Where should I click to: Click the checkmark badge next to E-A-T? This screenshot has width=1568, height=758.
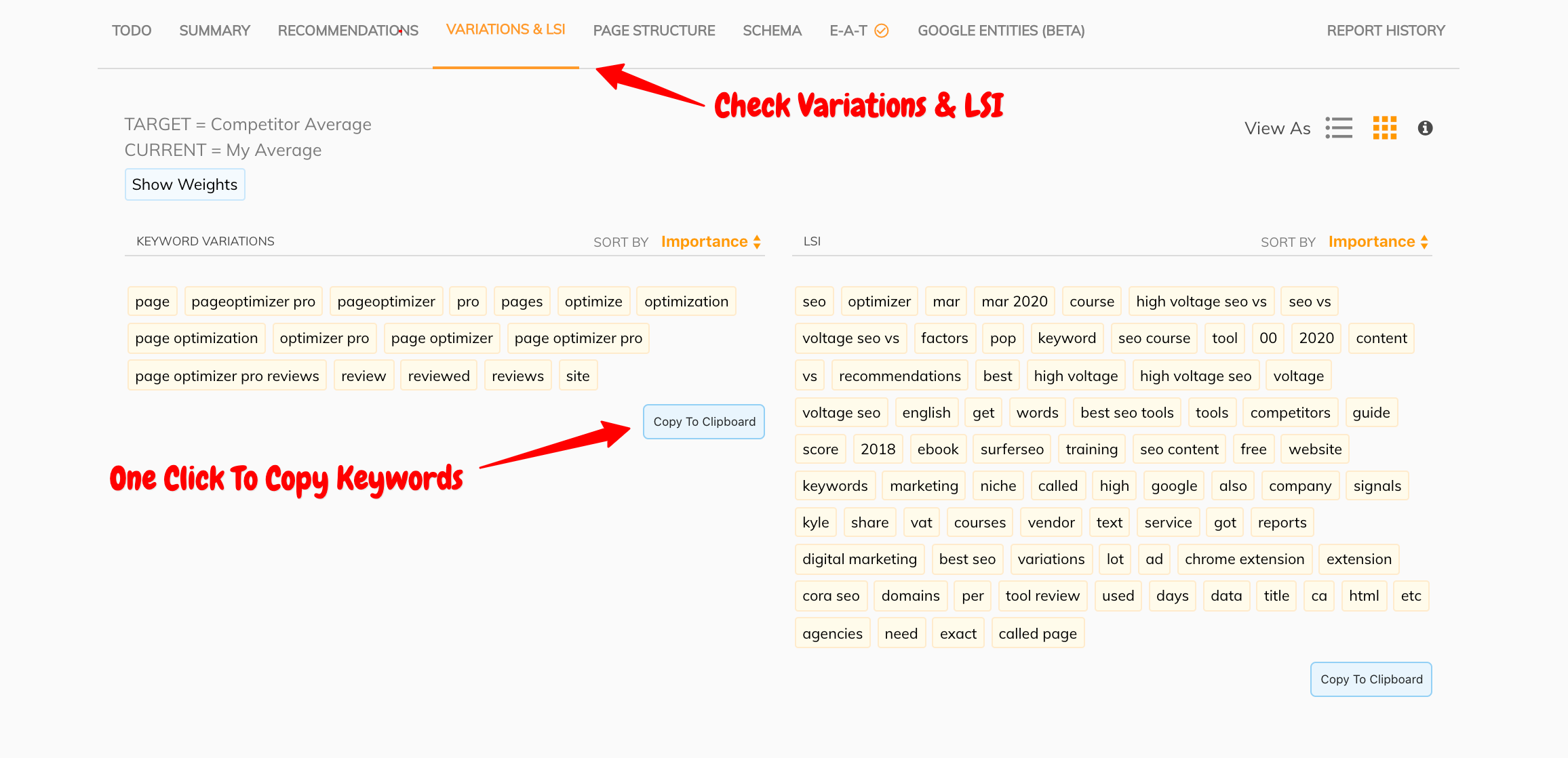(x=880, y=31)
